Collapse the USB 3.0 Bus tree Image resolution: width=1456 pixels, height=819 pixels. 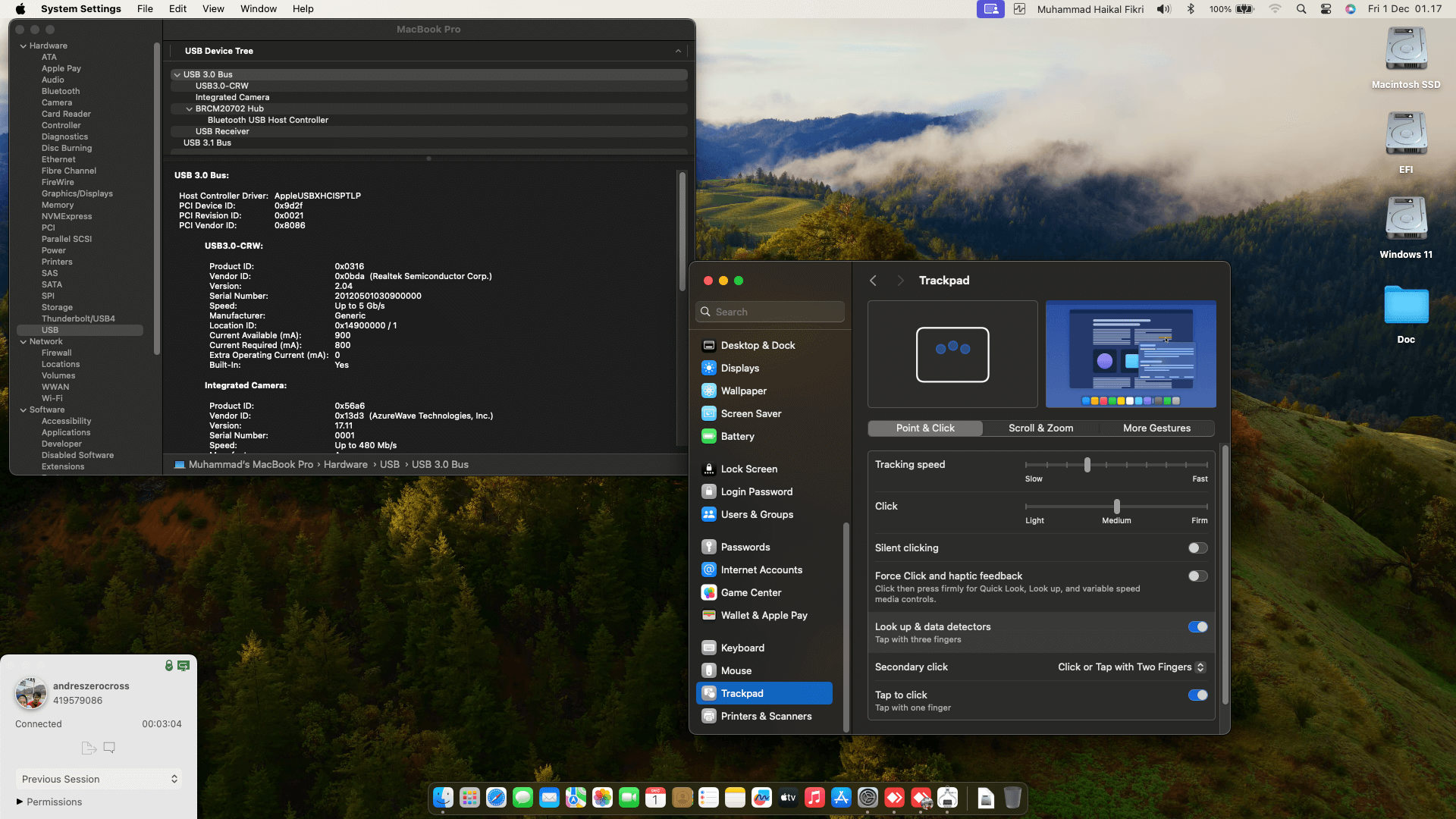[x=177, y=74]
